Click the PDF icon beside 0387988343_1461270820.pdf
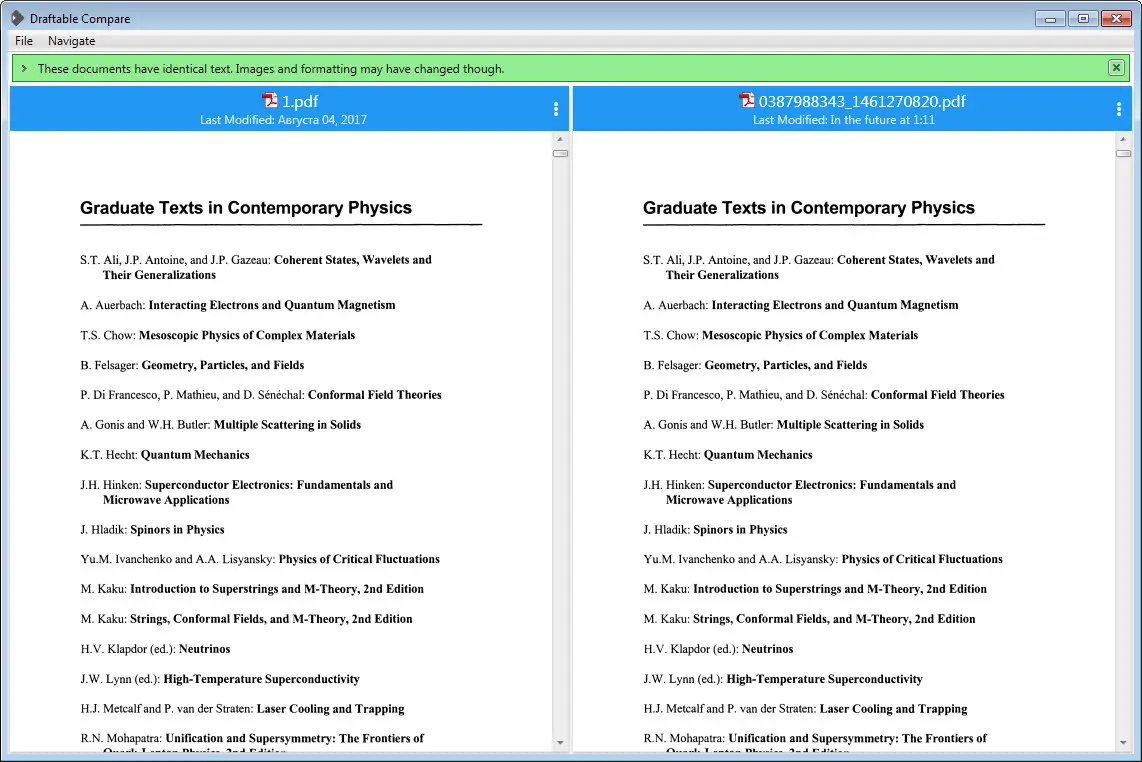This screenshot has height=762, width=1142. 747,101
